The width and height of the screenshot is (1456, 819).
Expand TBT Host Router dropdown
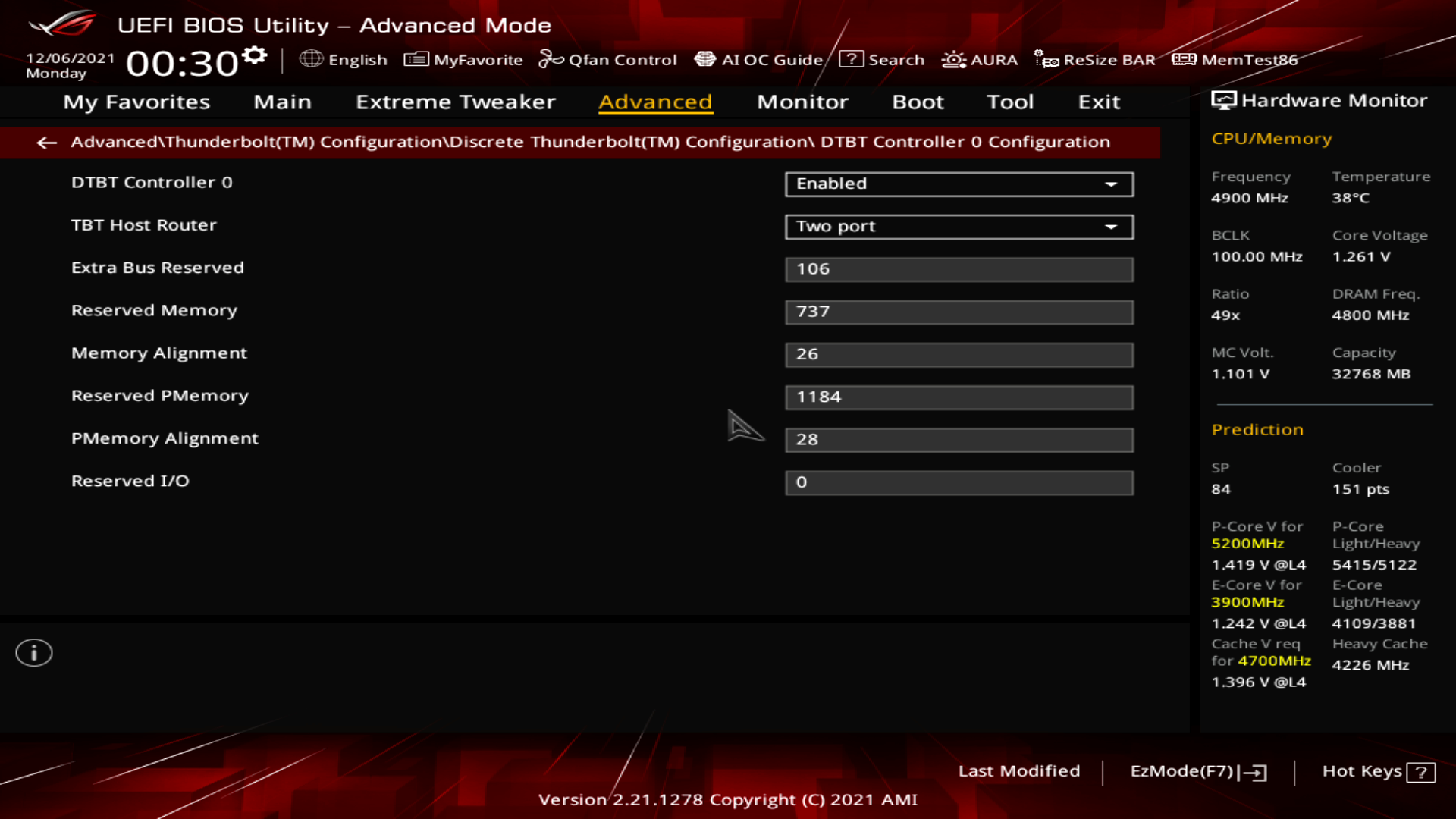click(x=959, y=227)
